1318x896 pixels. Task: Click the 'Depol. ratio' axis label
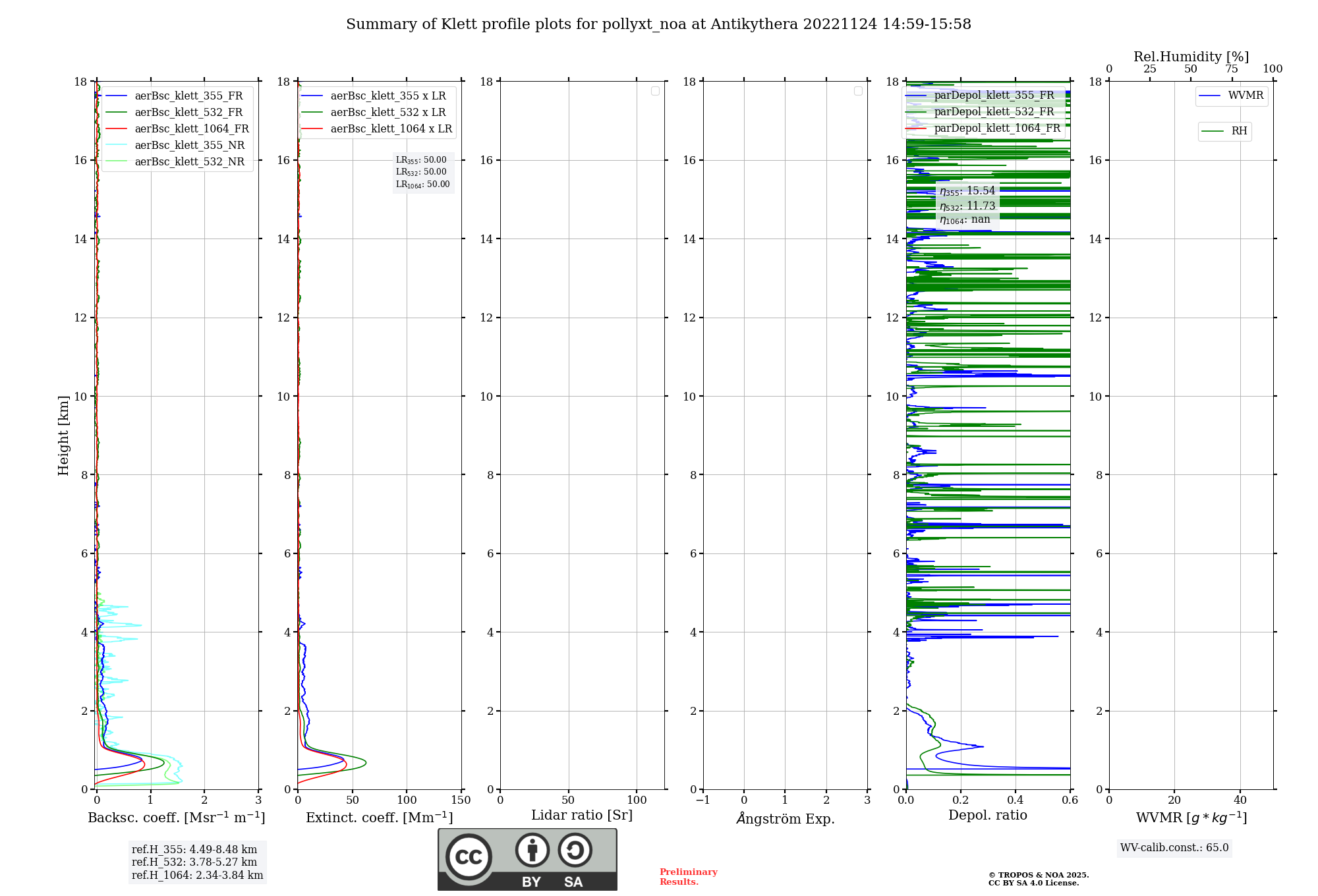point(988,816)
